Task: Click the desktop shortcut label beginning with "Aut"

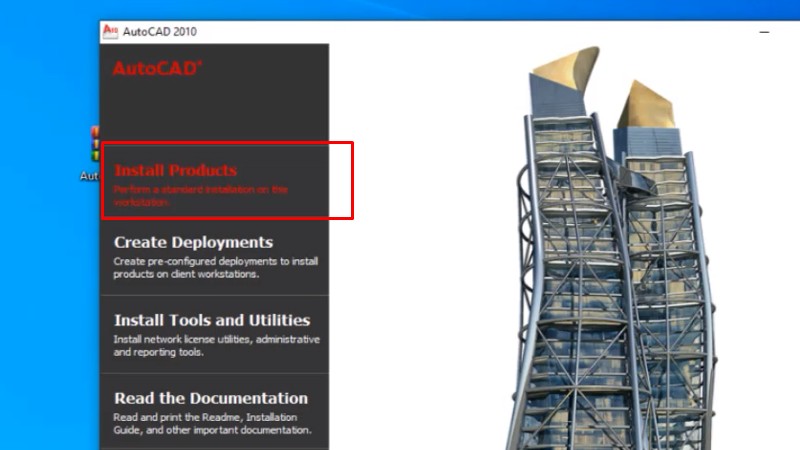Action: 90,176
